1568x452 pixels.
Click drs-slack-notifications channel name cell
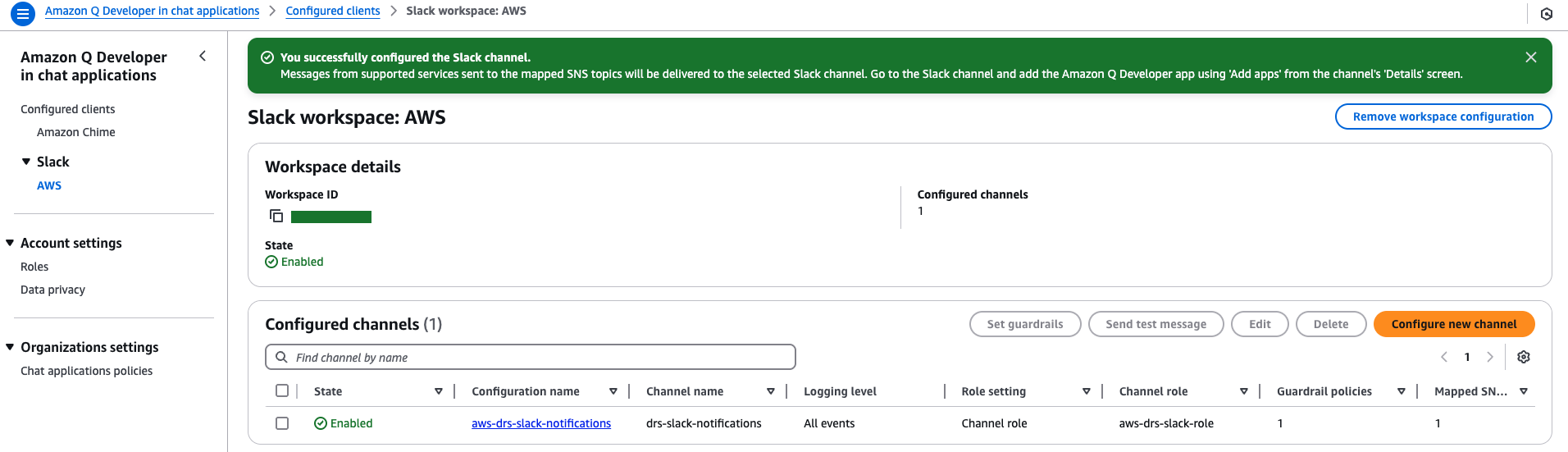pyautogui.click(x=704, y=423)
